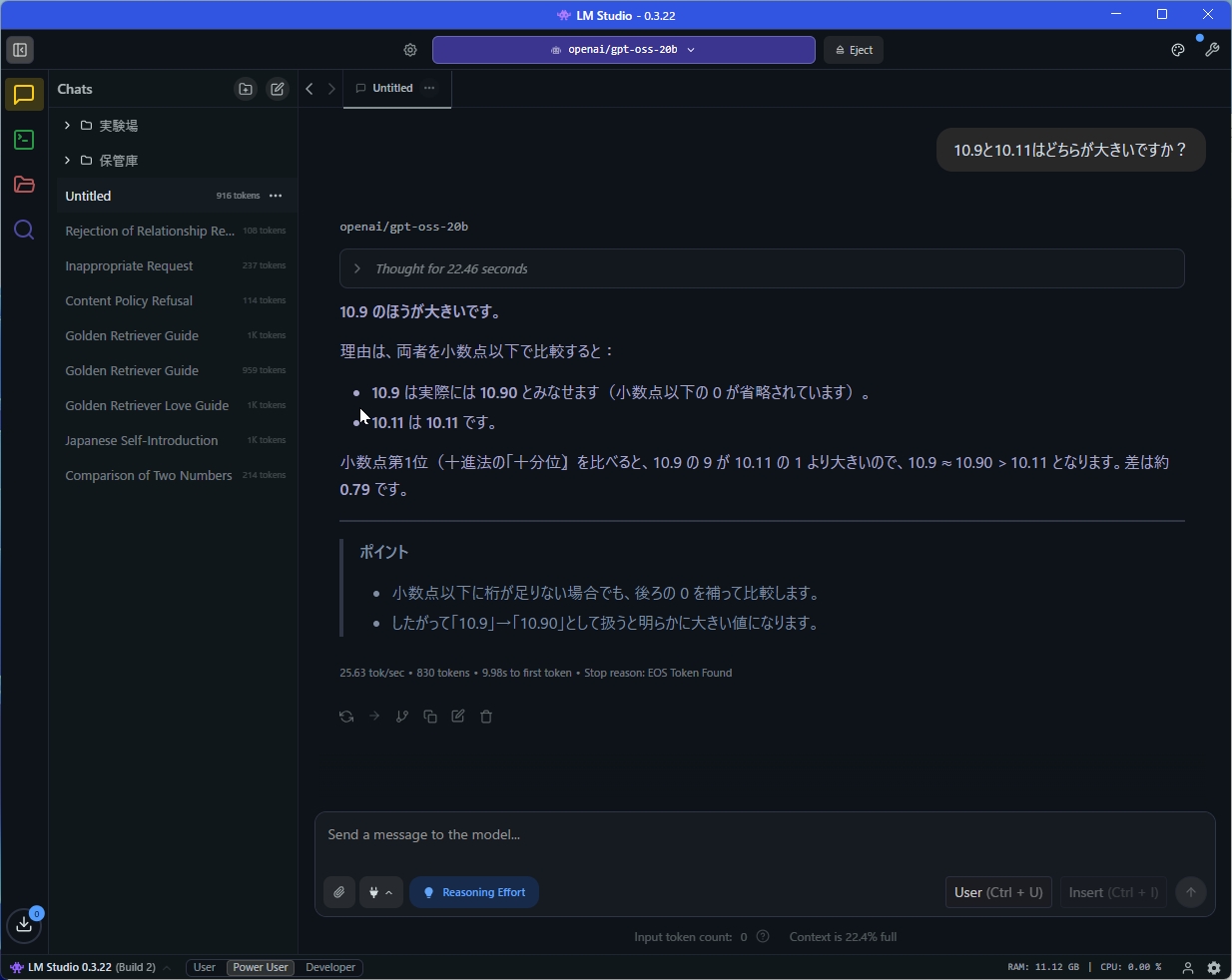Click the user message bubble

(1070, 150)
